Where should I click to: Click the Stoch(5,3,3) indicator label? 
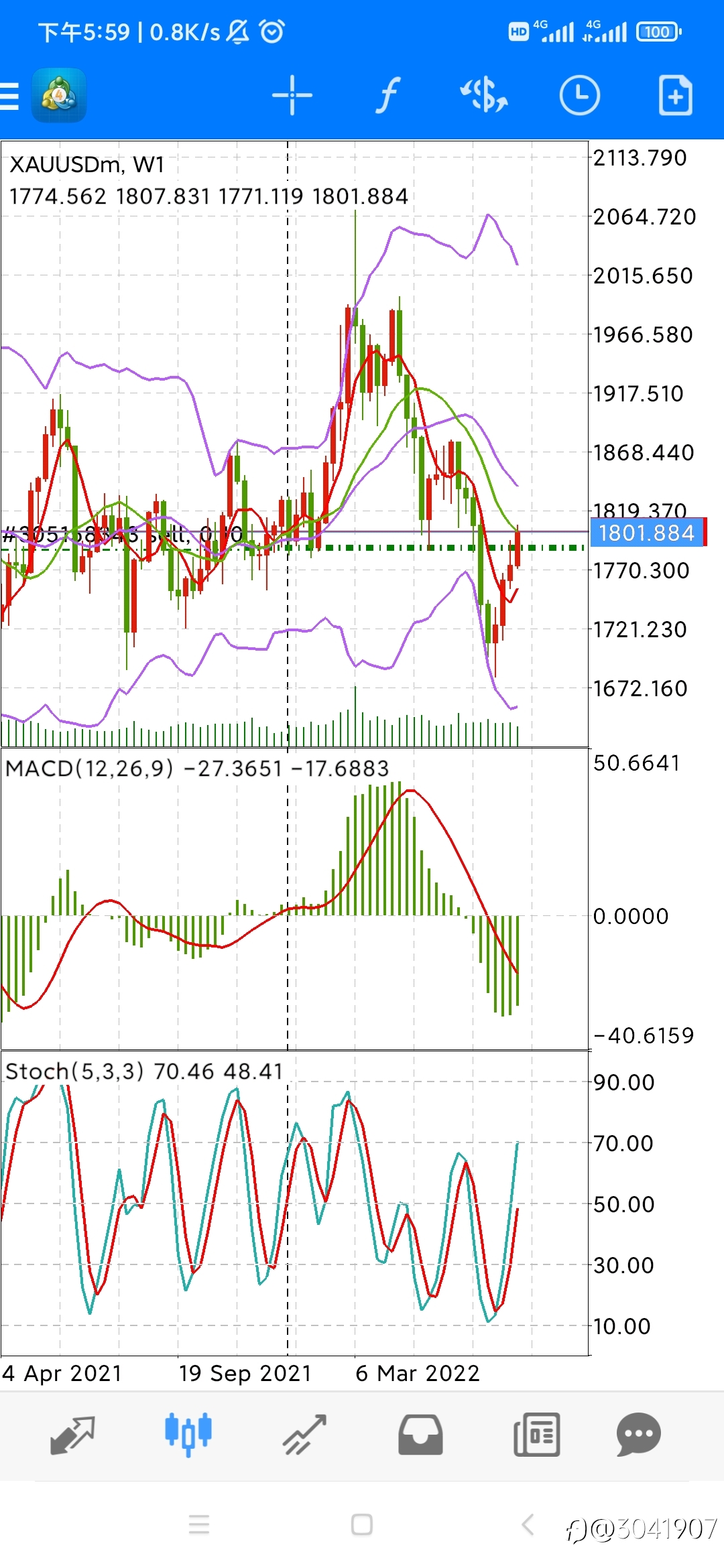pyautogui.click(x=74, y=1071)
